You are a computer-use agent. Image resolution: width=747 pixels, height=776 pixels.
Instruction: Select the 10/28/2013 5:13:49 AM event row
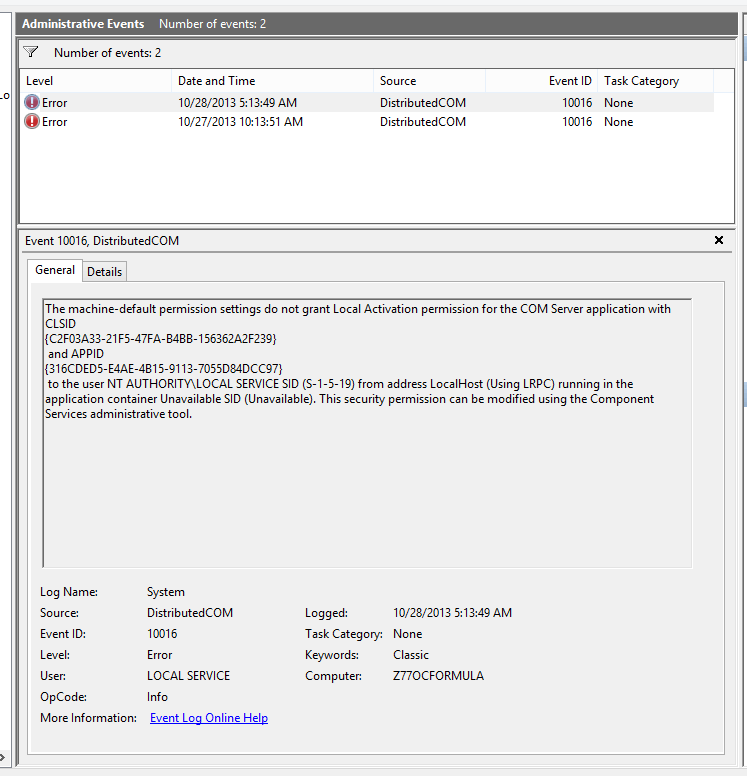(367, 102)
